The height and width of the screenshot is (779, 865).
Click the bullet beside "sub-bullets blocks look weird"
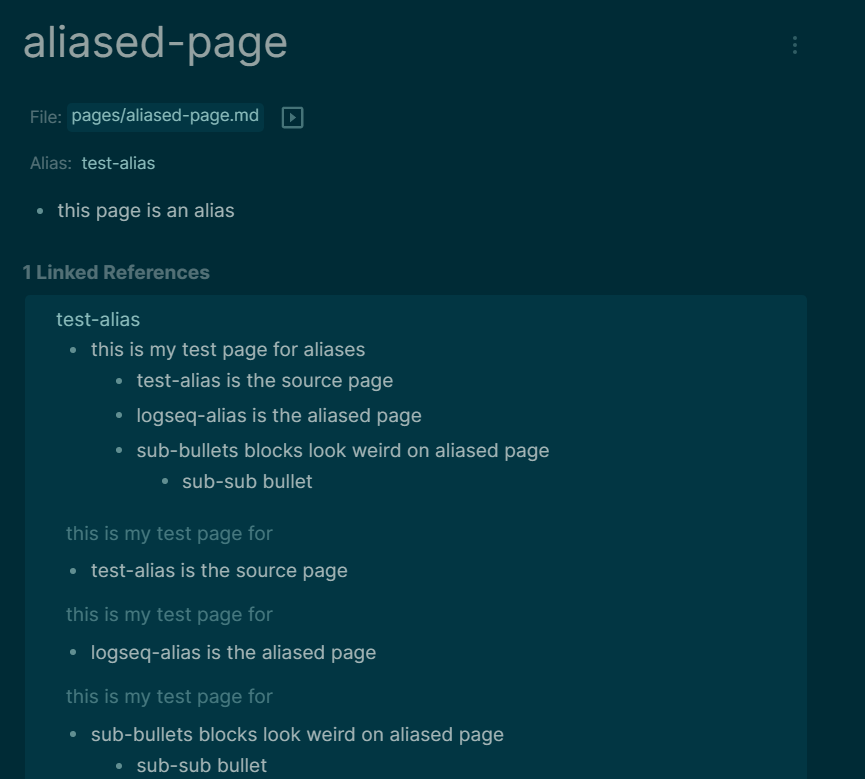click(x=122, y=450)
